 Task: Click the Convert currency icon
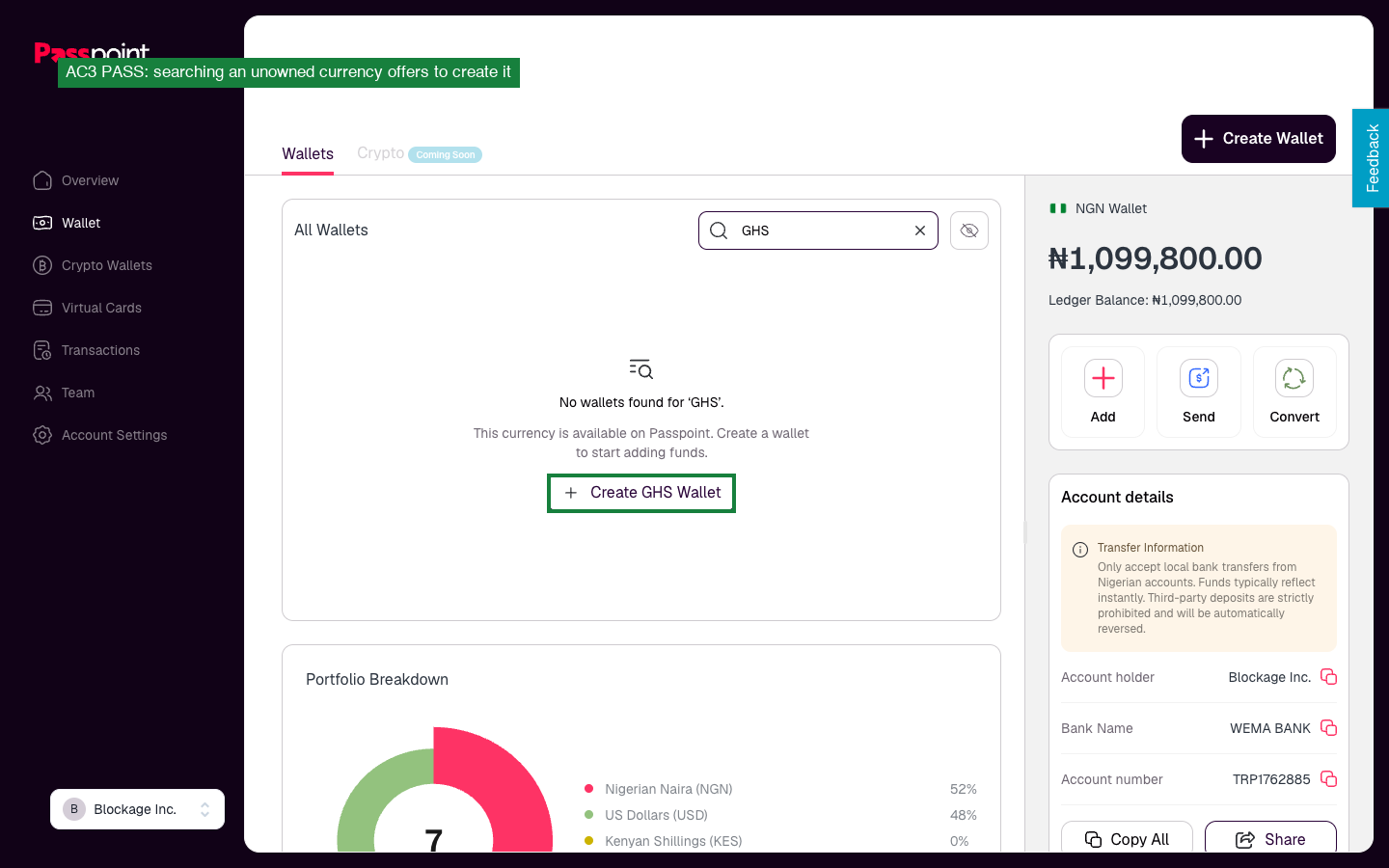1294,378
